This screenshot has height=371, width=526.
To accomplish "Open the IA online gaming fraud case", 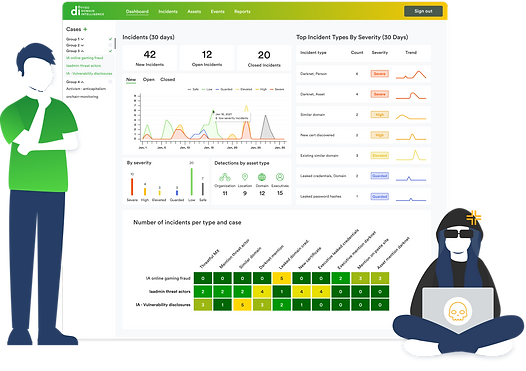I will (x=85, y=58).
